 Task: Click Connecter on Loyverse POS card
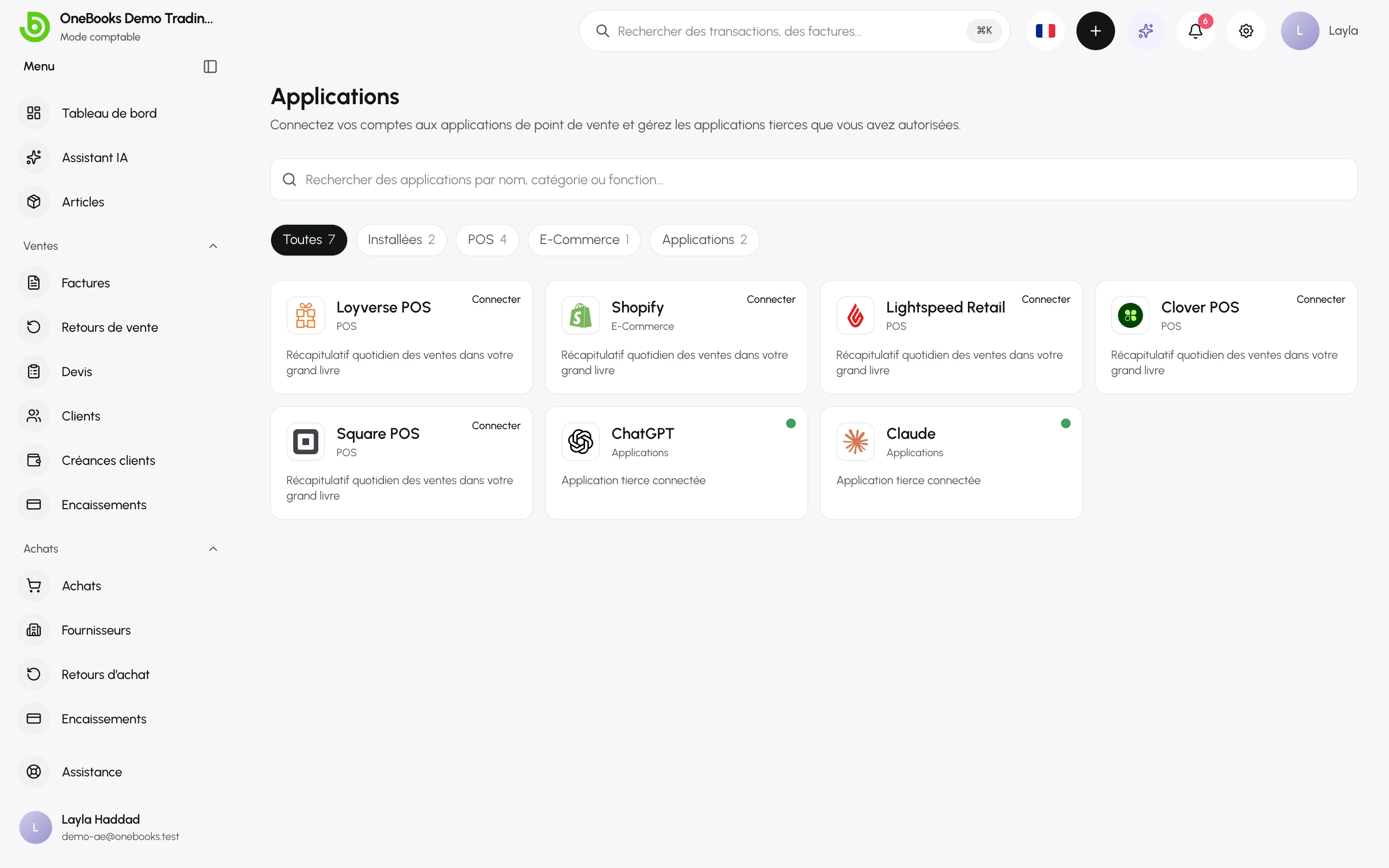point(496,299)
